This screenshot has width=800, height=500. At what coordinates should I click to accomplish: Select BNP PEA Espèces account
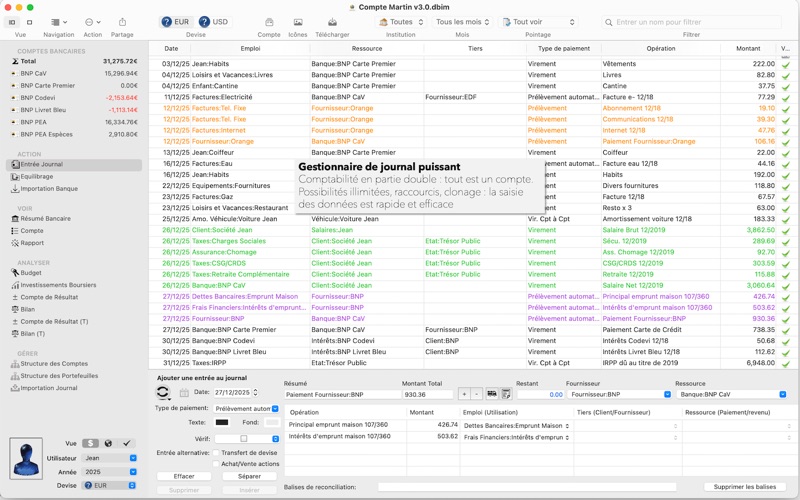click(x=74, y=135)
